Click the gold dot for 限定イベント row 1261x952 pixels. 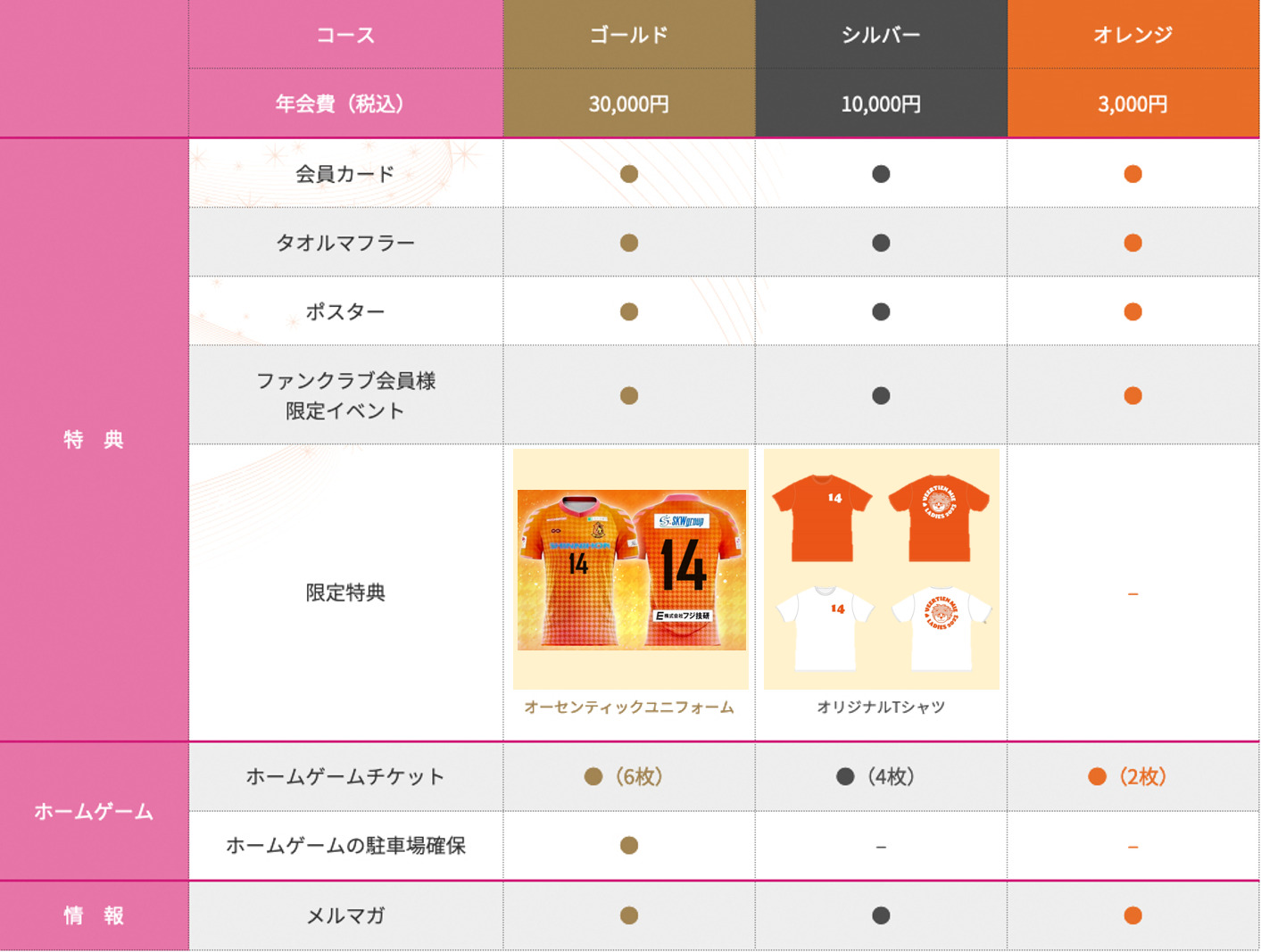[629, 395]
